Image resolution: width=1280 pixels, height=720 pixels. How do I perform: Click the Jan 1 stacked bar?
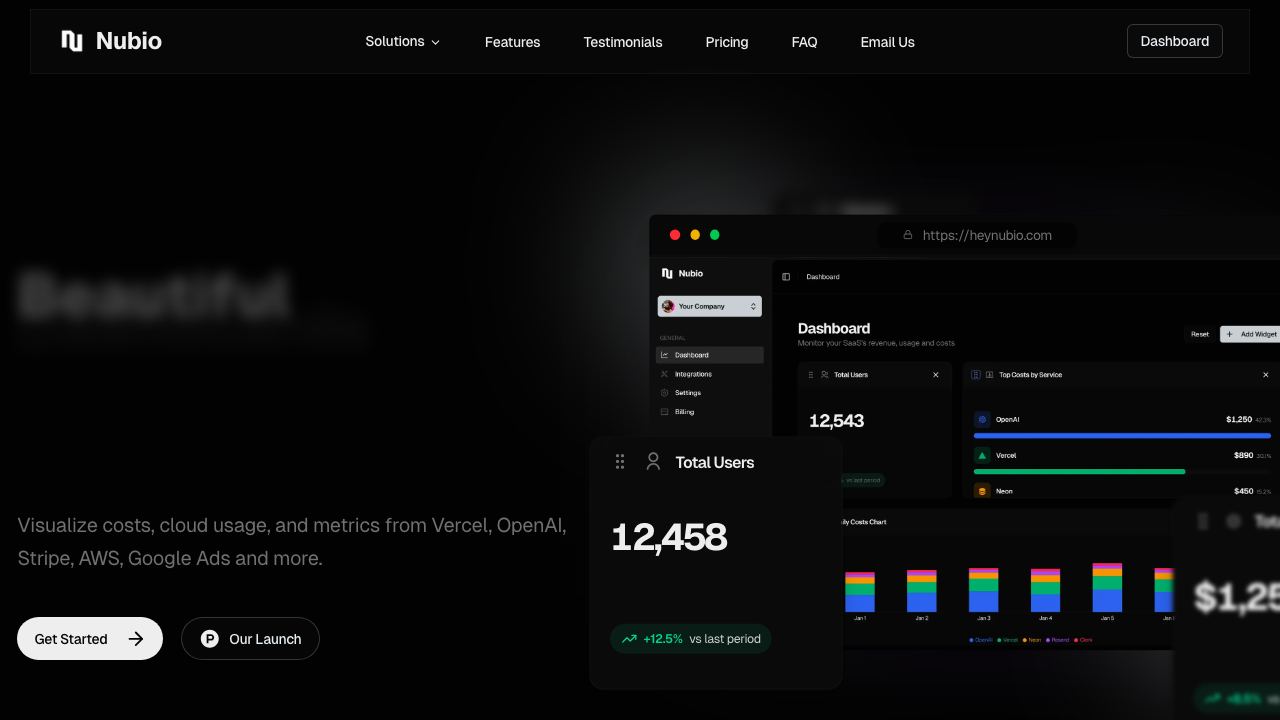(860, 592)
